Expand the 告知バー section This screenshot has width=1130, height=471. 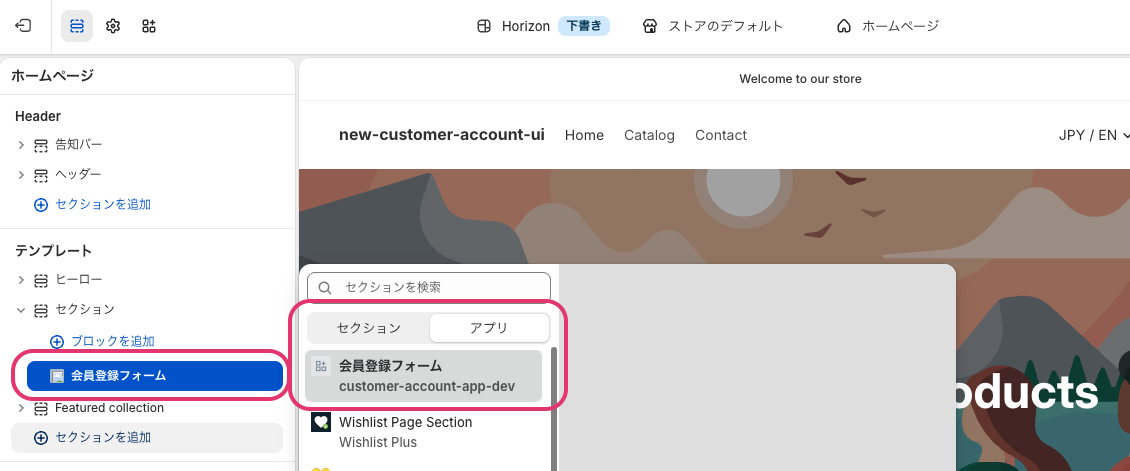coord(21,145)
